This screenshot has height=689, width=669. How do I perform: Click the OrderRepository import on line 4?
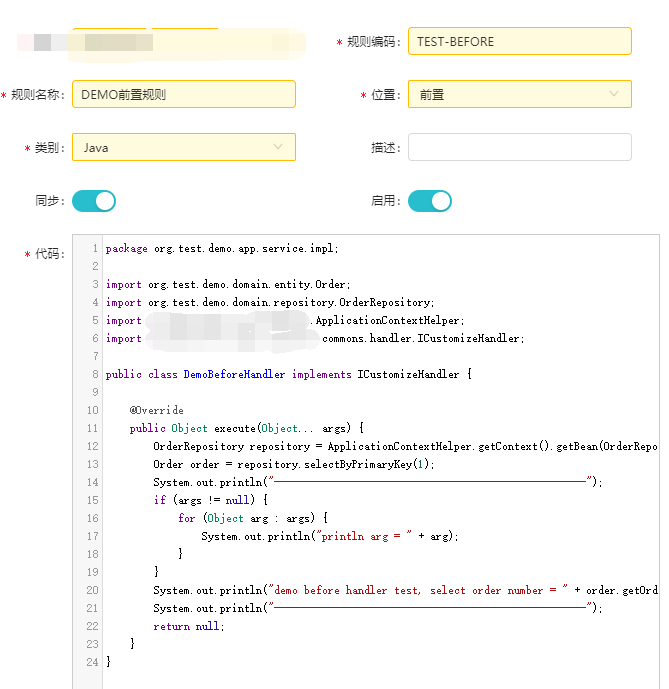tap(270, 303)
